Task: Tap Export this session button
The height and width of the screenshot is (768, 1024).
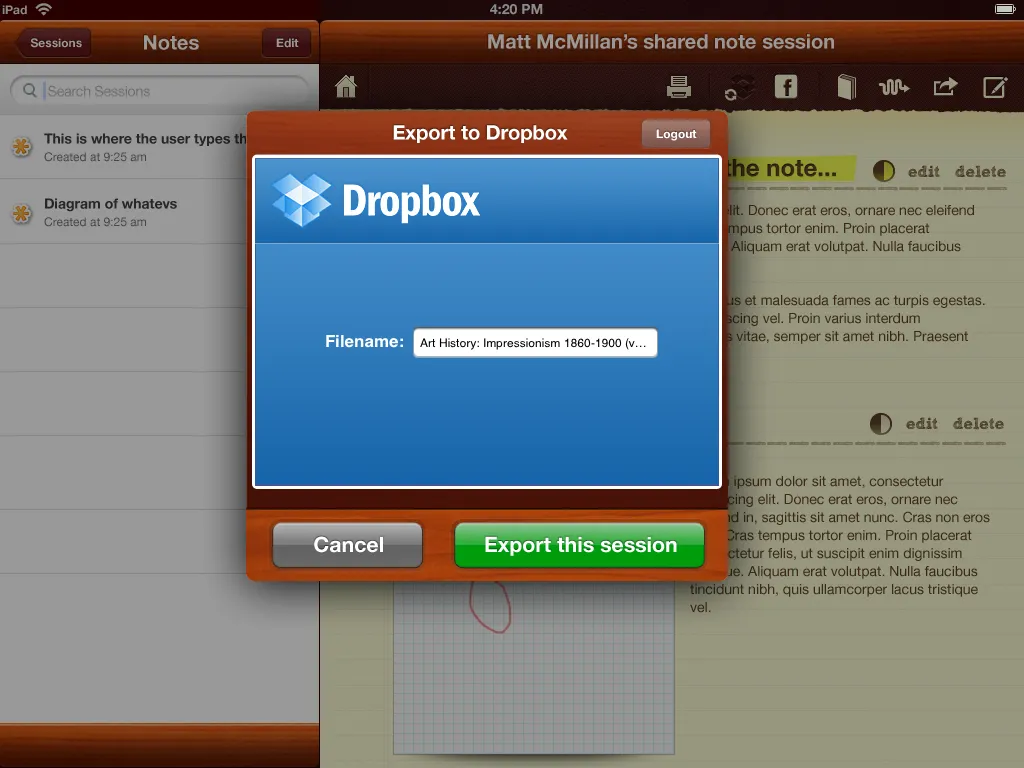Action: point(579,545)
